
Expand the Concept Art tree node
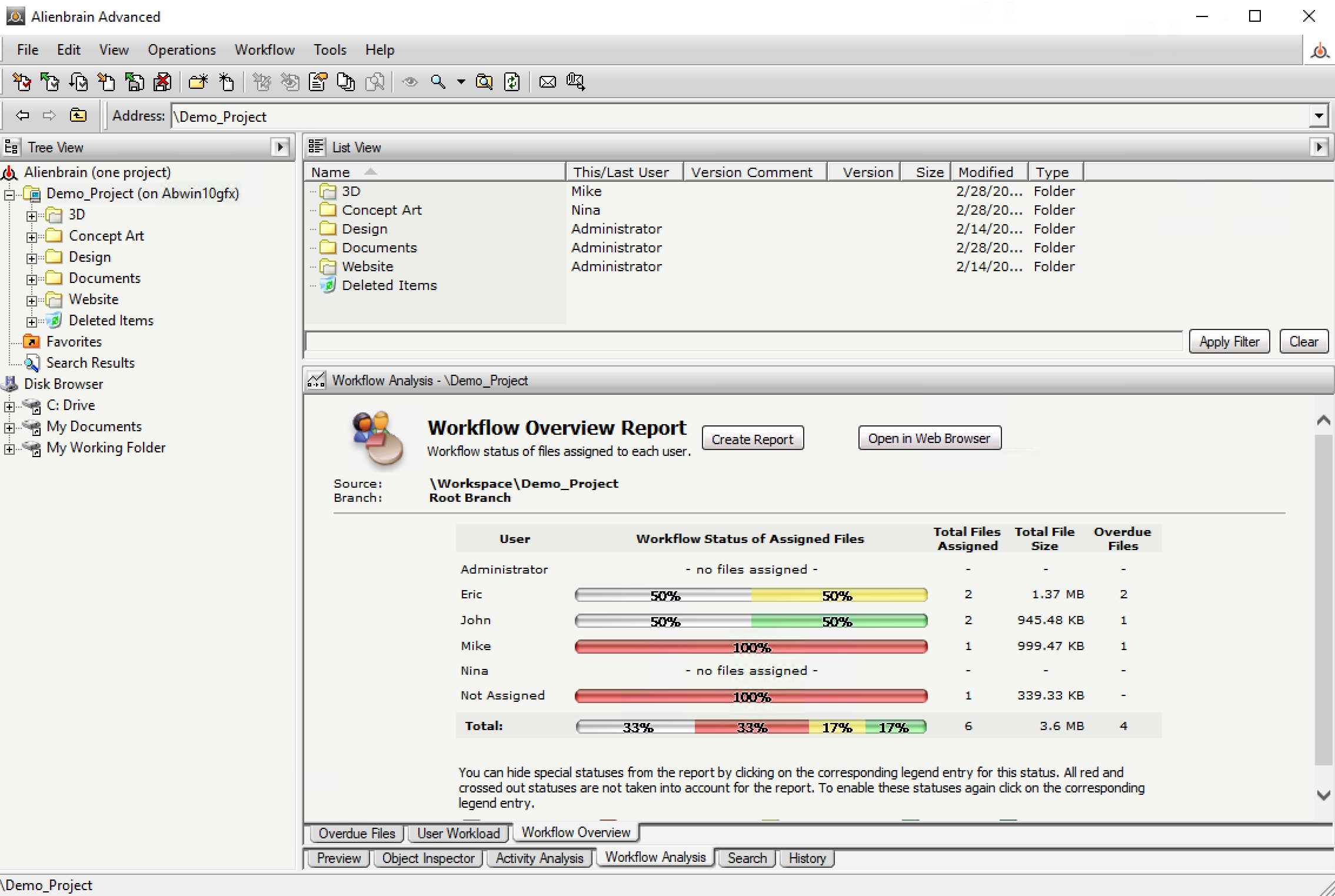[x=32, y=237]
